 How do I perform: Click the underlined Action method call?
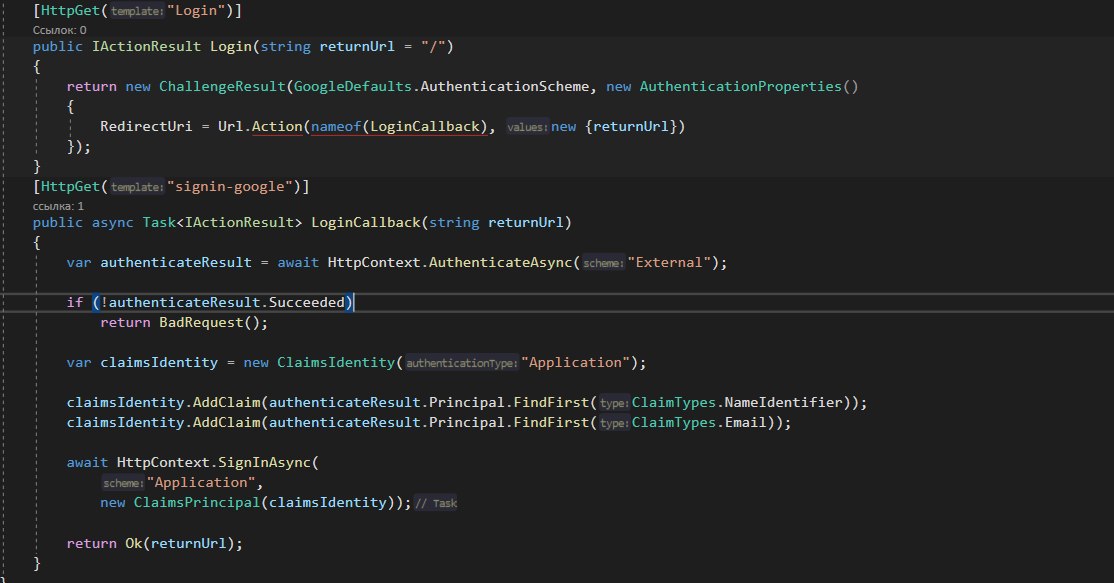coord(277,126)
